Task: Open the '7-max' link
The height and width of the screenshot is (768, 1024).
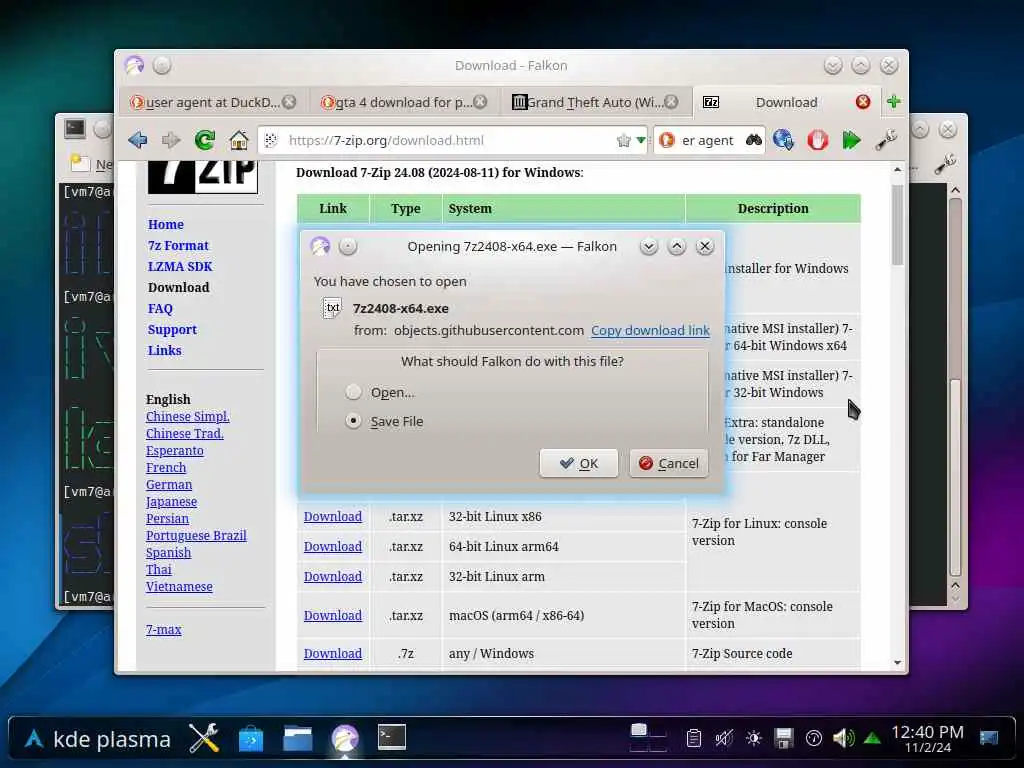Action: 163,630
